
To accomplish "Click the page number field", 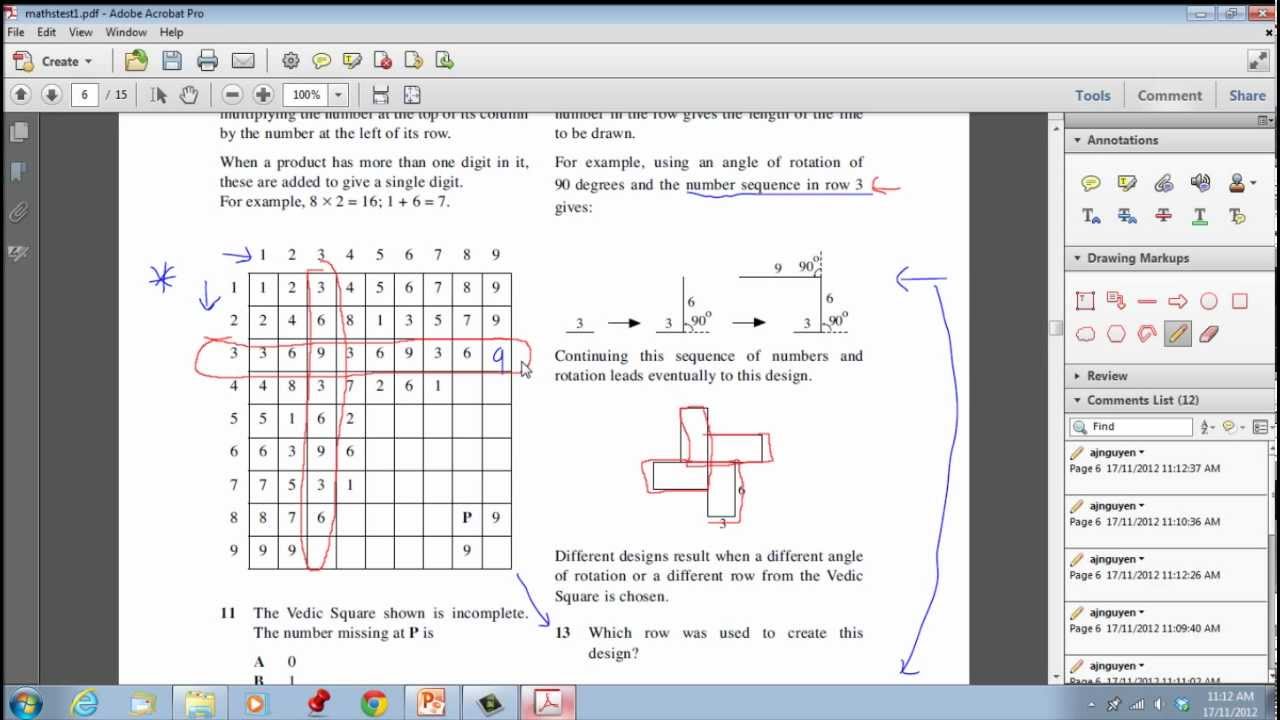I will pos(85,95).
